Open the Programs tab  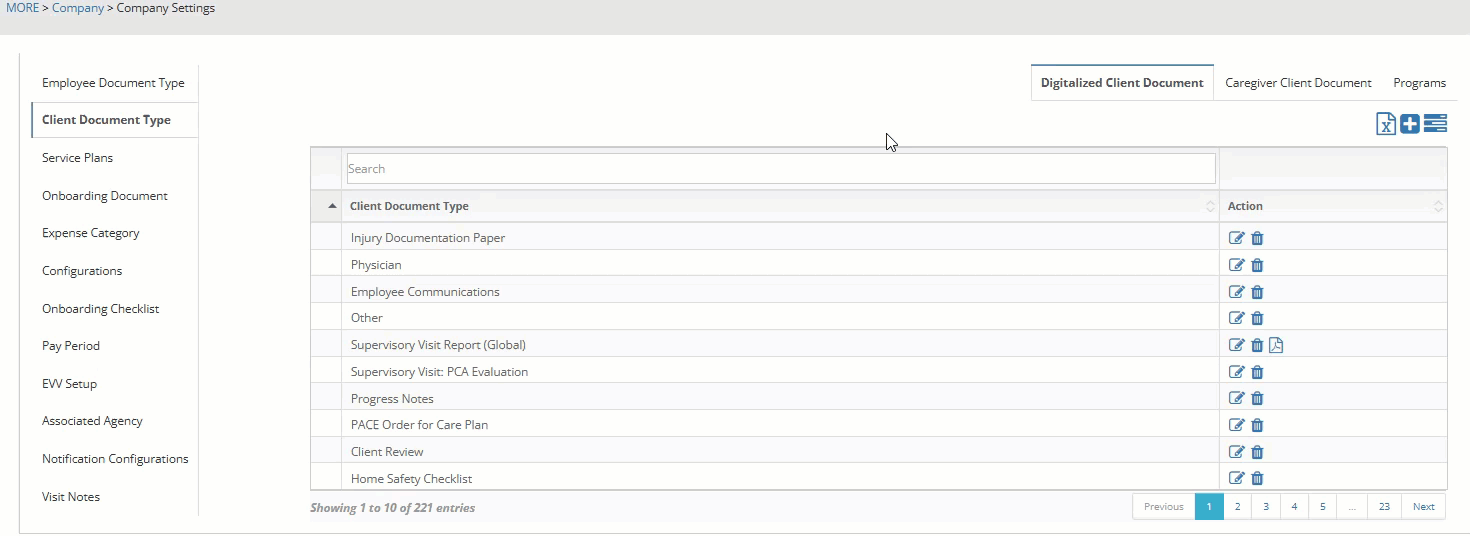pyautogui.click(x=1419, y=83)
